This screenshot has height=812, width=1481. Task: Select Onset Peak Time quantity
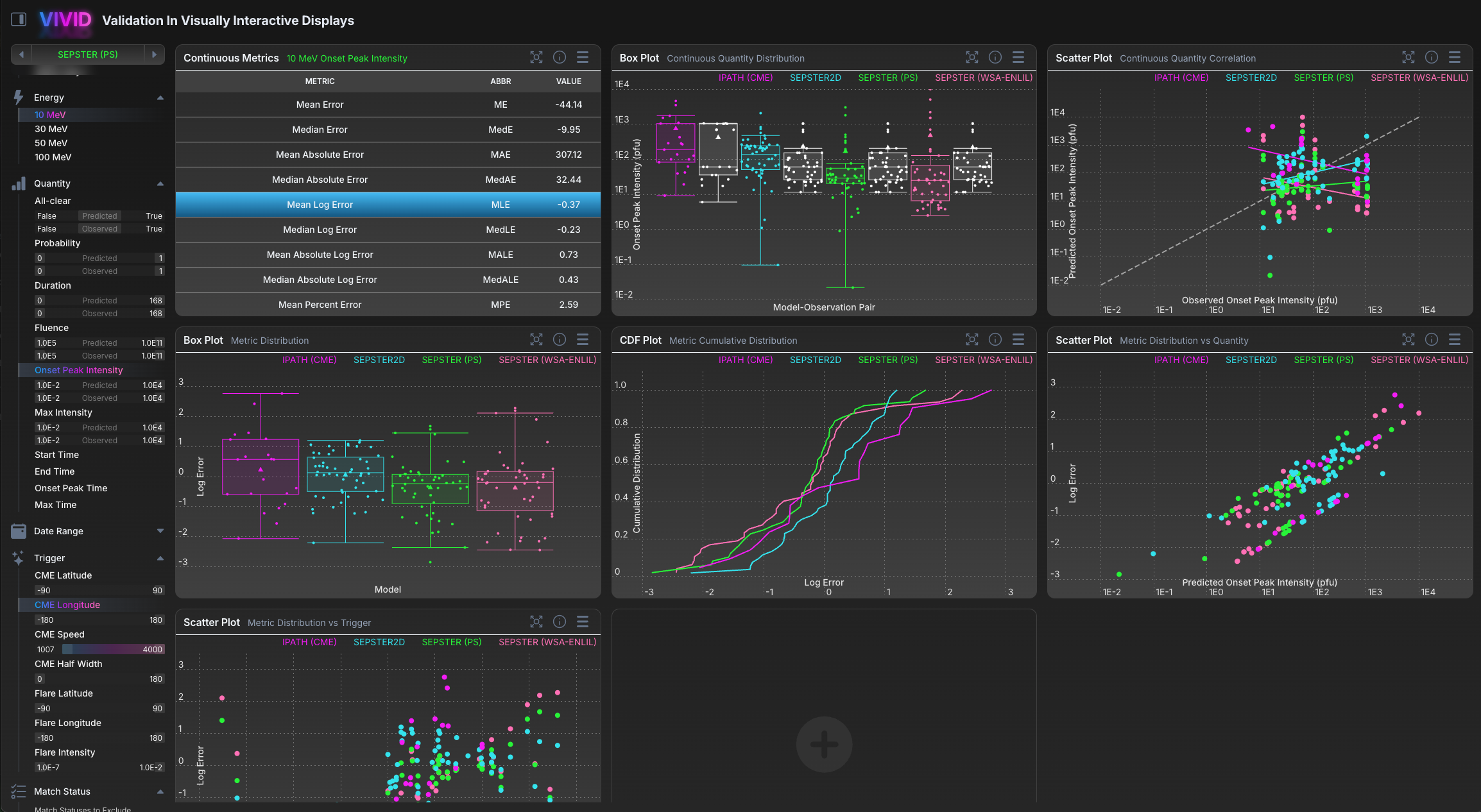tap(71, 488)
